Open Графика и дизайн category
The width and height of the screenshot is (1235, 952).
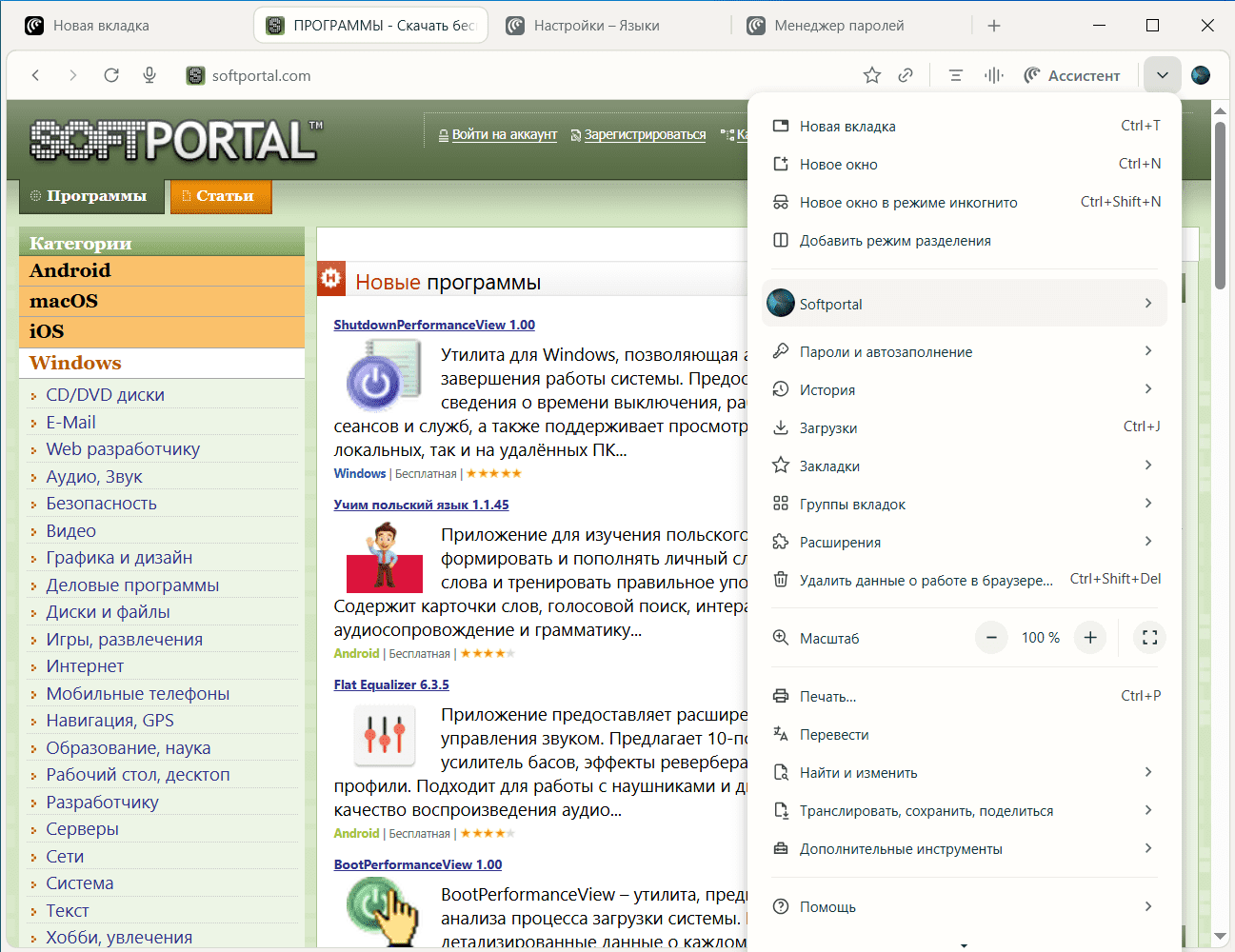point(119,558)
